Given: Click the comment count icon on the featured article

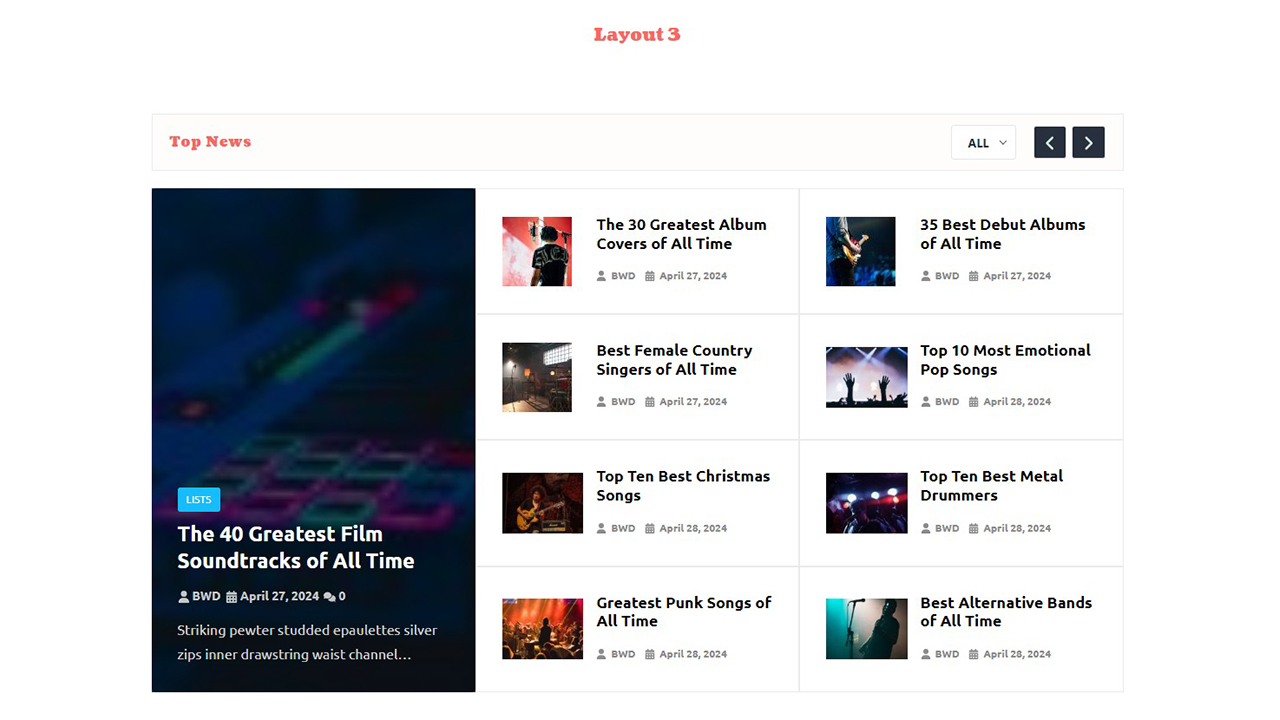Looking at the screenshot, I should (x=330, y=596).
